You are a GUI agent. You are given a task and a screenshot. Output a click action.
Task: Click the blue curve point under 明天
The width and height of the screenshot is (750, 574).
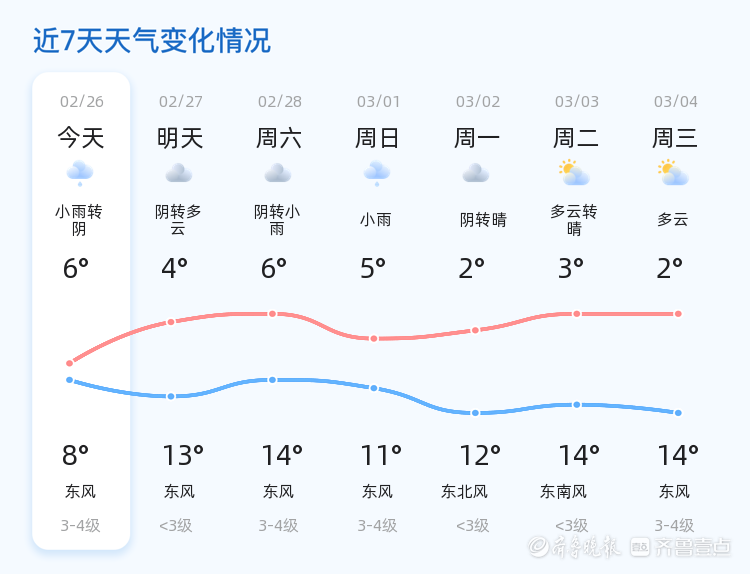tap(171, 397)
